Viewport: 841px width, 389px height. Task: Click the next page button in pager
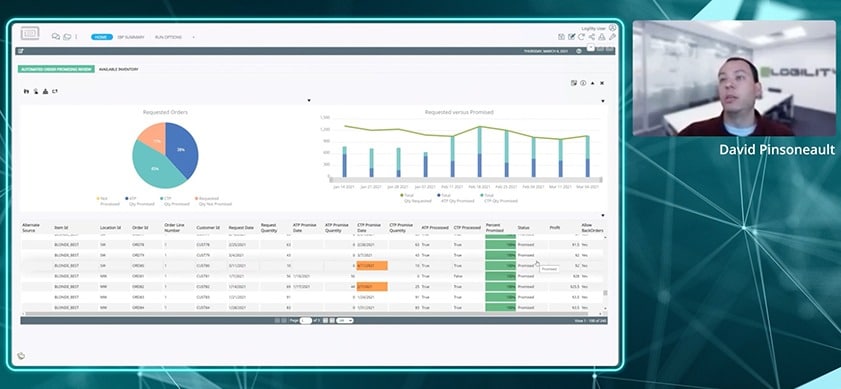pos(326,320)
